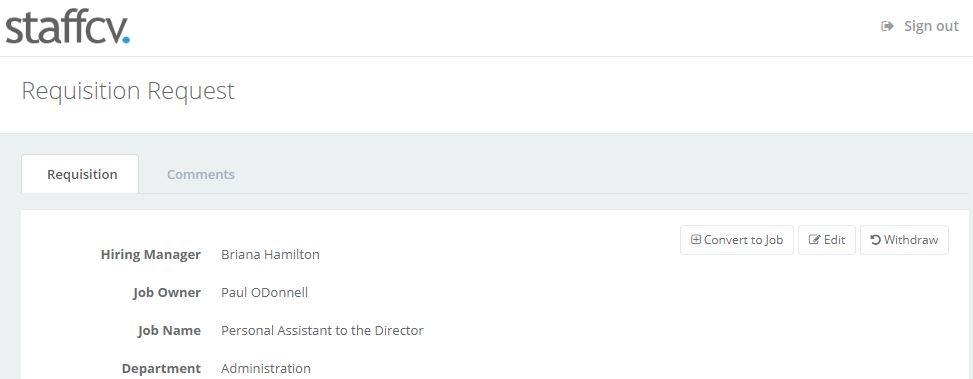Convert the requisition to a job
This screenshot has width=973, height=379.
click(737, 240)
